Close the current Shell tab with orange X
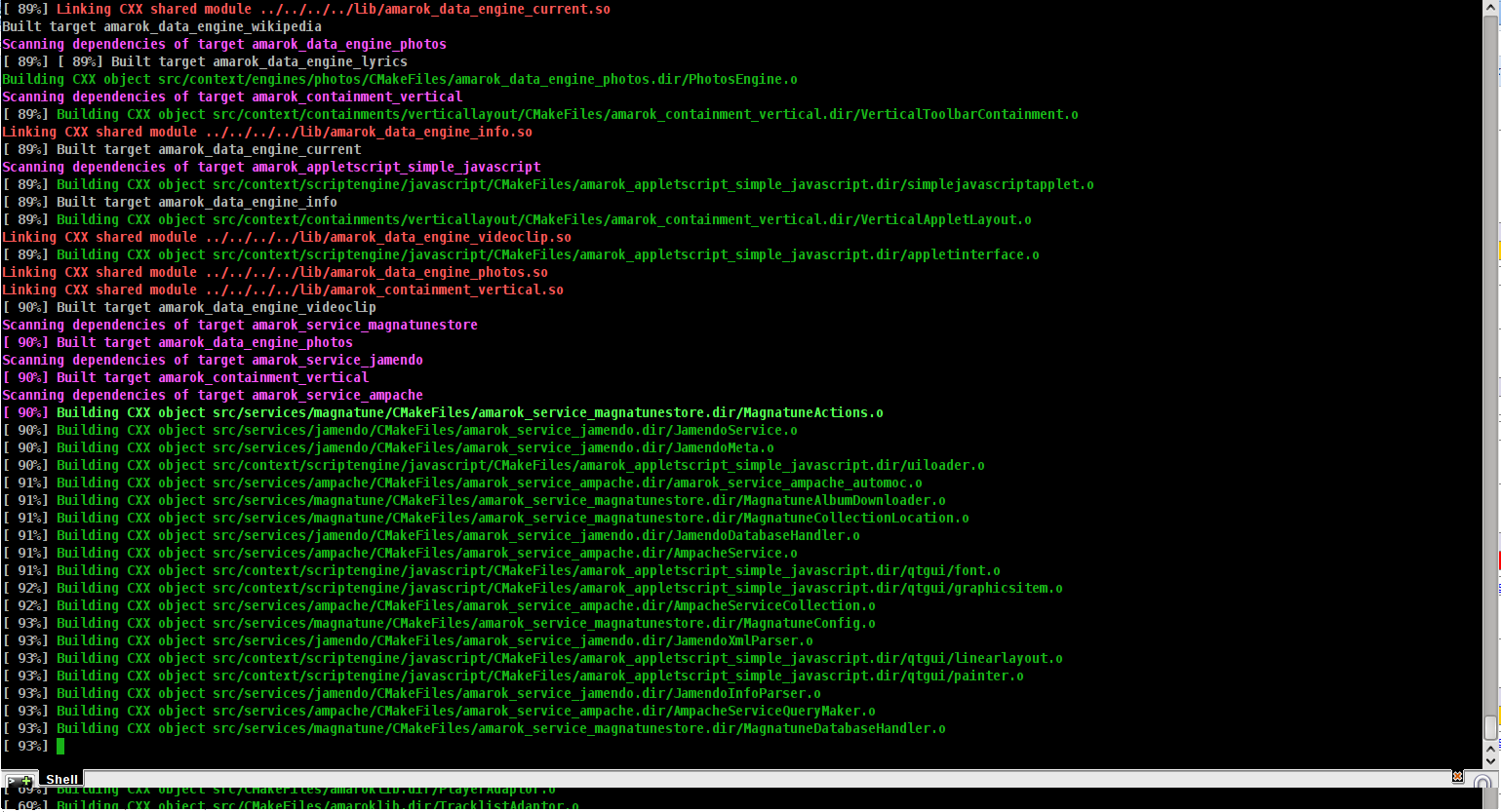This screenshot has width=1501, height=812. (x=1457, y=777)
